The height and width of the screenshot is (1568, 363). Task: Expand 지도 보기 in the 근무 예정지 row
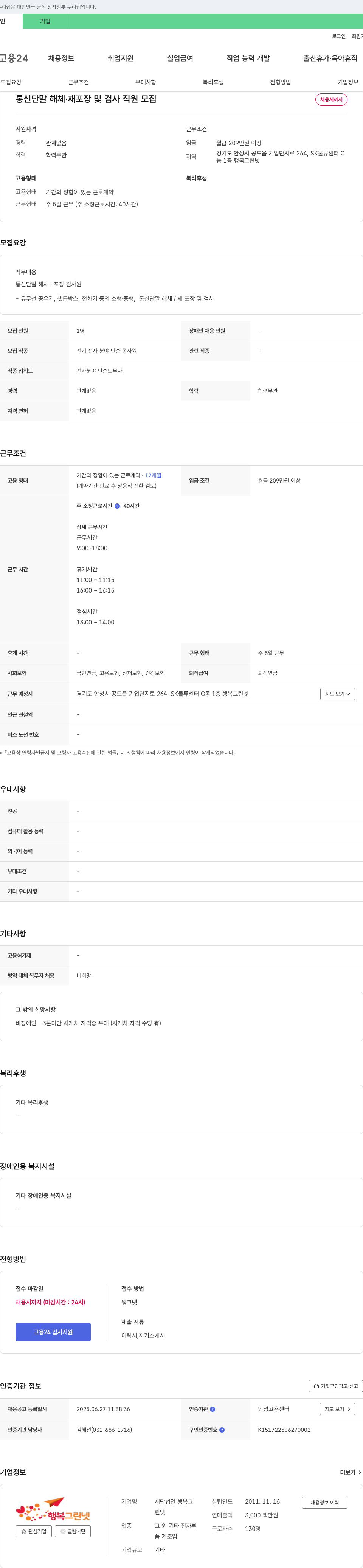click(338, 694)
